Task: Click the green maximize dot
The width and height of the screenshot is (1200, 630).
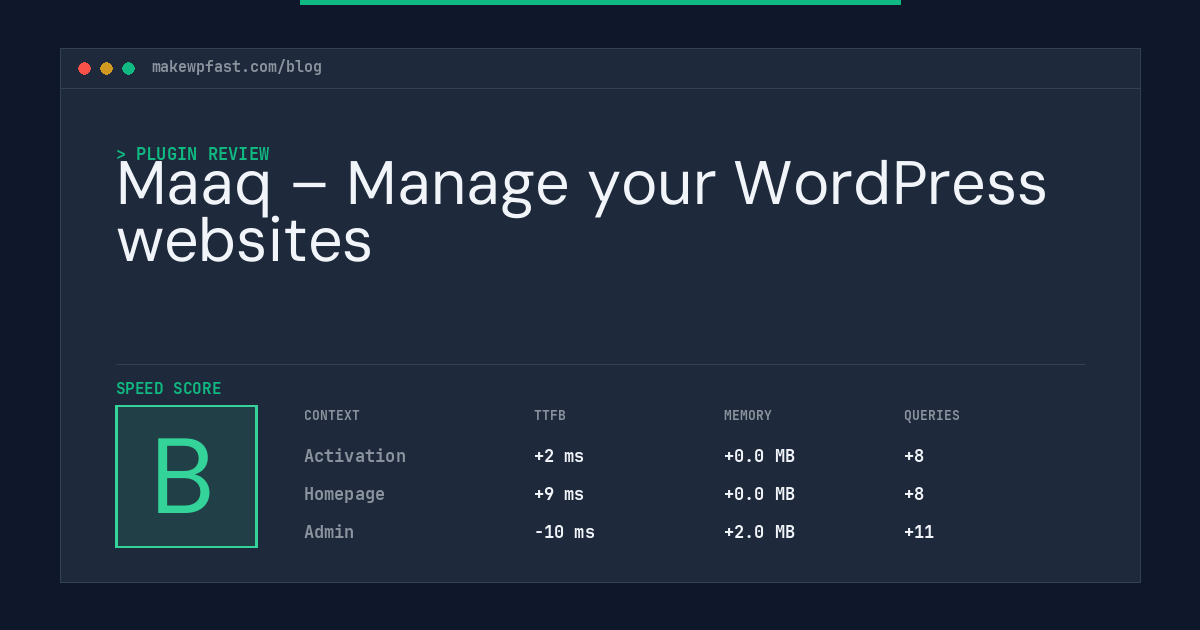Action: click(128, 68)
